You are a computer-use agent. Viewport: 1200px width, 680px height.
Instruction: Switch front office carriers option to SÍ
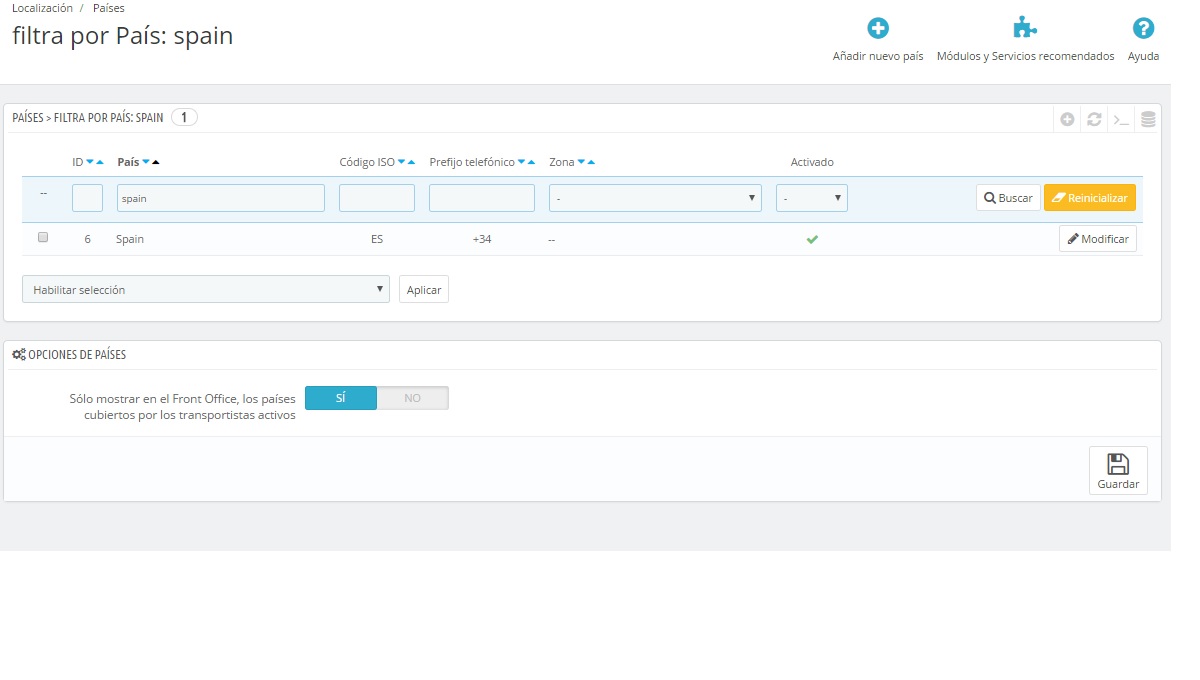[341, 398]
